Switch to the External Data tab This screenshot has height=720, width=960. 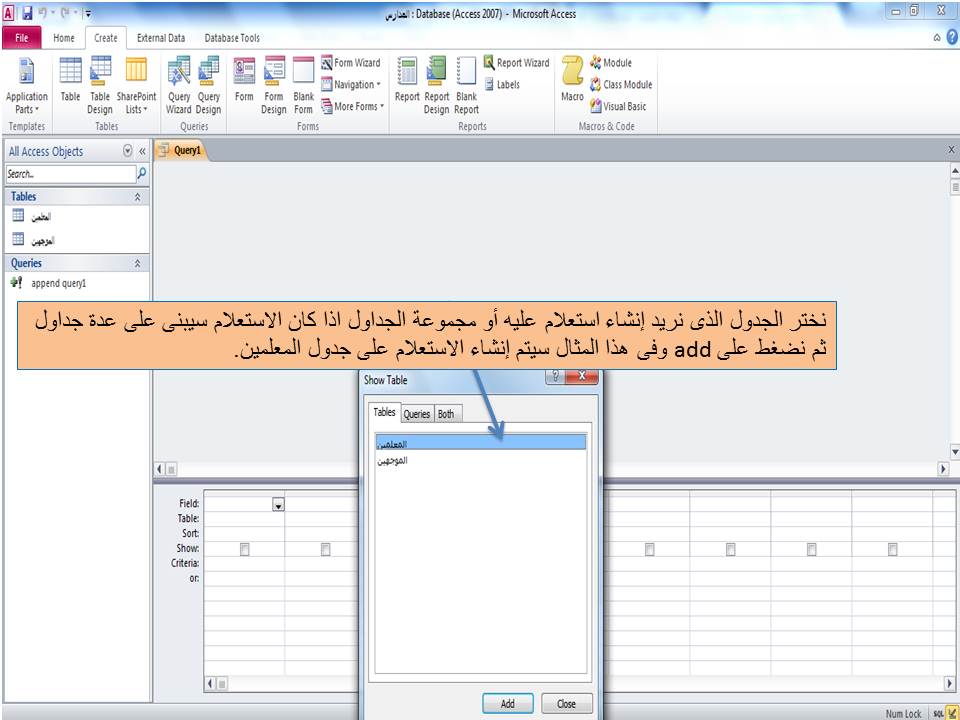pyautogui.click(x=161, y=38)
